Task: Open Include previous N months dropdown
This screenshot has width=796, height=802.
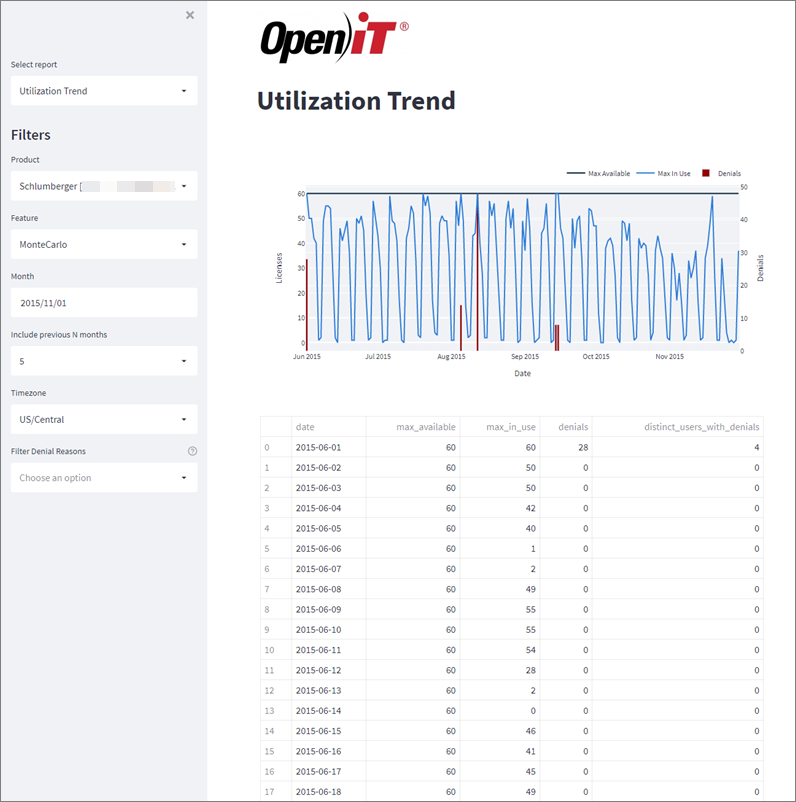Action: click(104, 361)
